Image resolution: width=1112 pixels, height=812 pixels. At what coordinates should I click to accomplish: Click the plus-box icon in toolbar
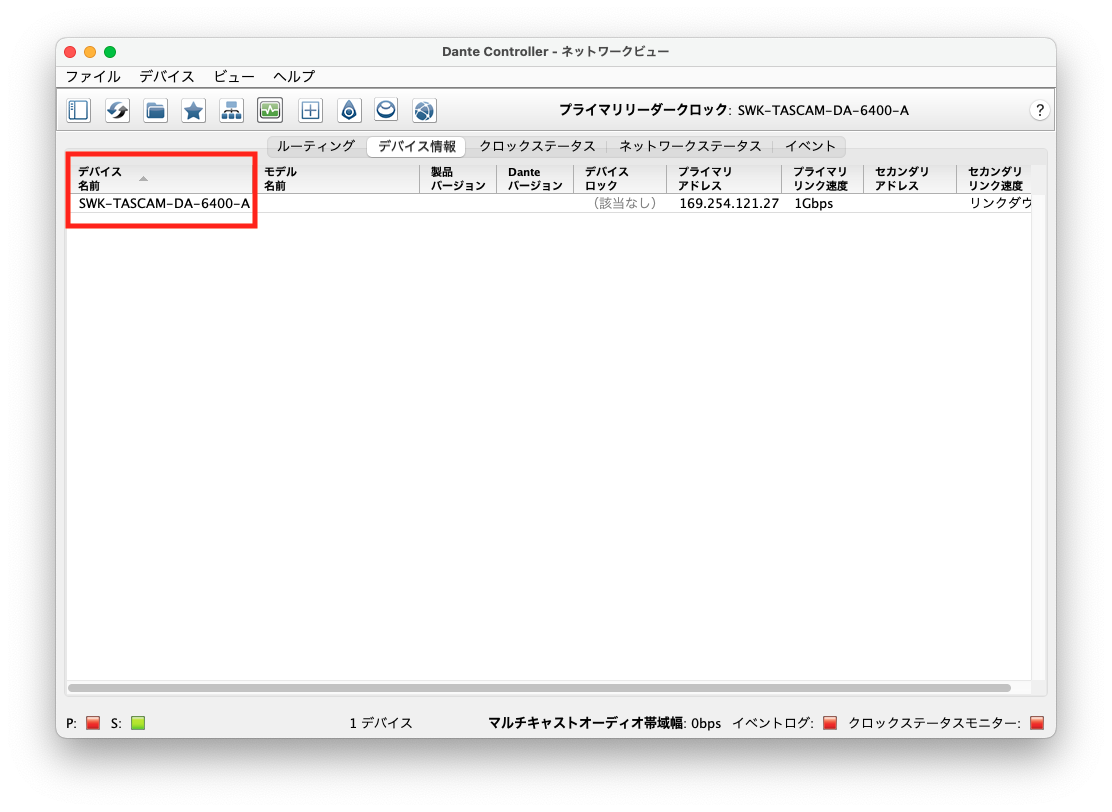pos(310,110)
